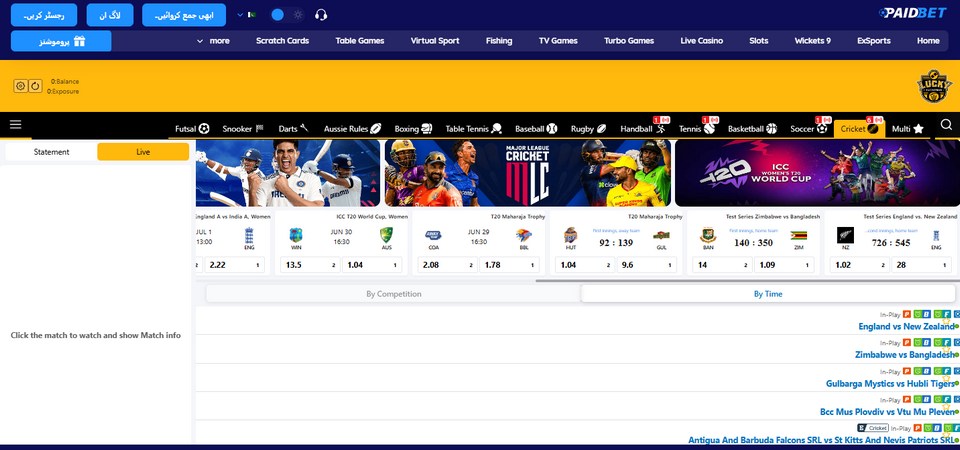Click the horizontal scrollbar under match cards

coord(745,281)
